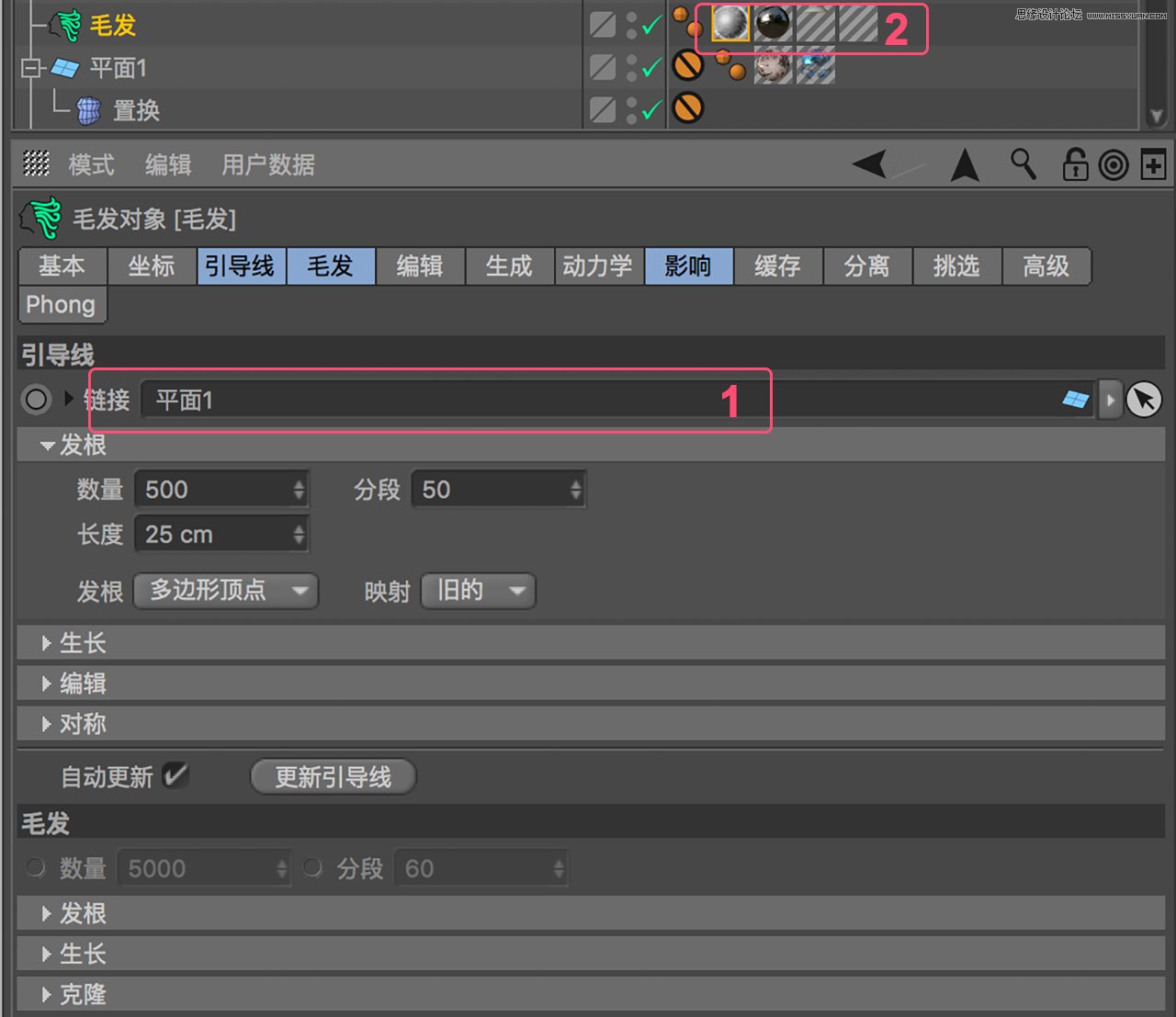The height and width of the screenshot is (1017, 1176).
Task: Click the new attribute manager panel icon
Action: click(1153, 165)
